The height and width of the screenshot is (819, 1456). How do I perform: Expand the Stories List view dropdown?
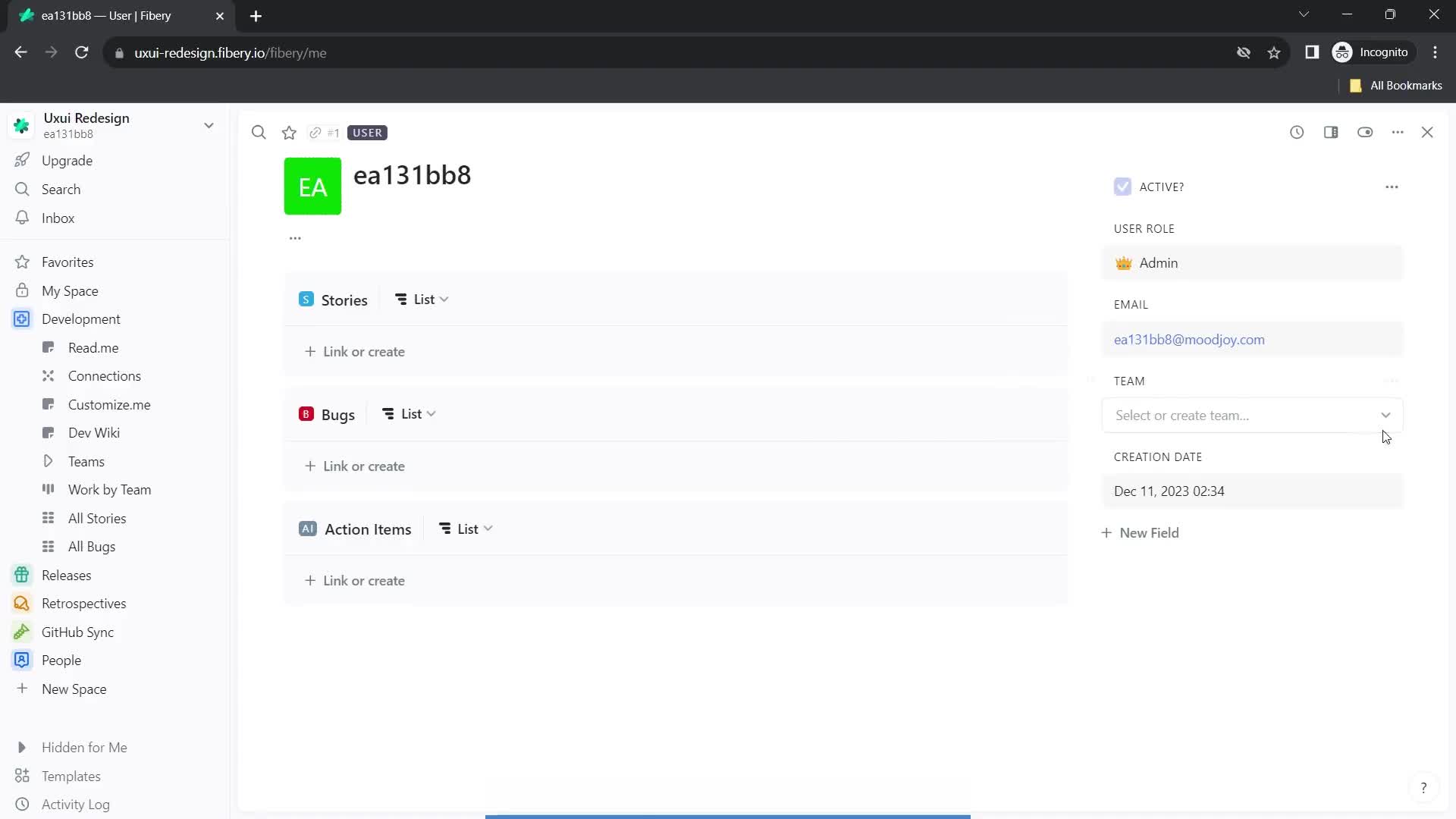pyautogui.click(x=444, y=299)
